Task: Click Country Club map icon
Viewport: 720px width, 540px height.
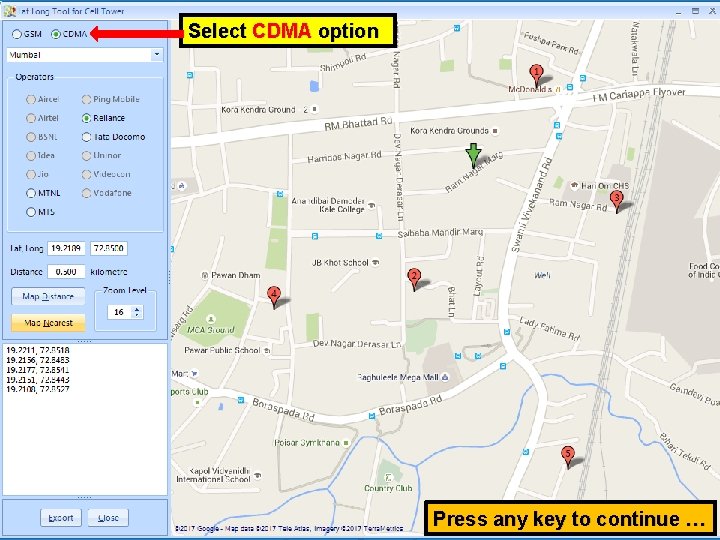Action: pyautogui.click(x=388, y=478)
